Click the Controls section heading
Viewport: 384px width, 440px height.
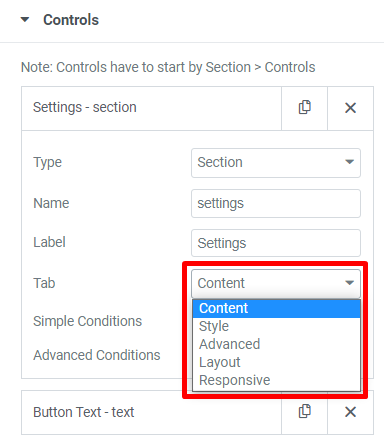click(x=71, y=20)
